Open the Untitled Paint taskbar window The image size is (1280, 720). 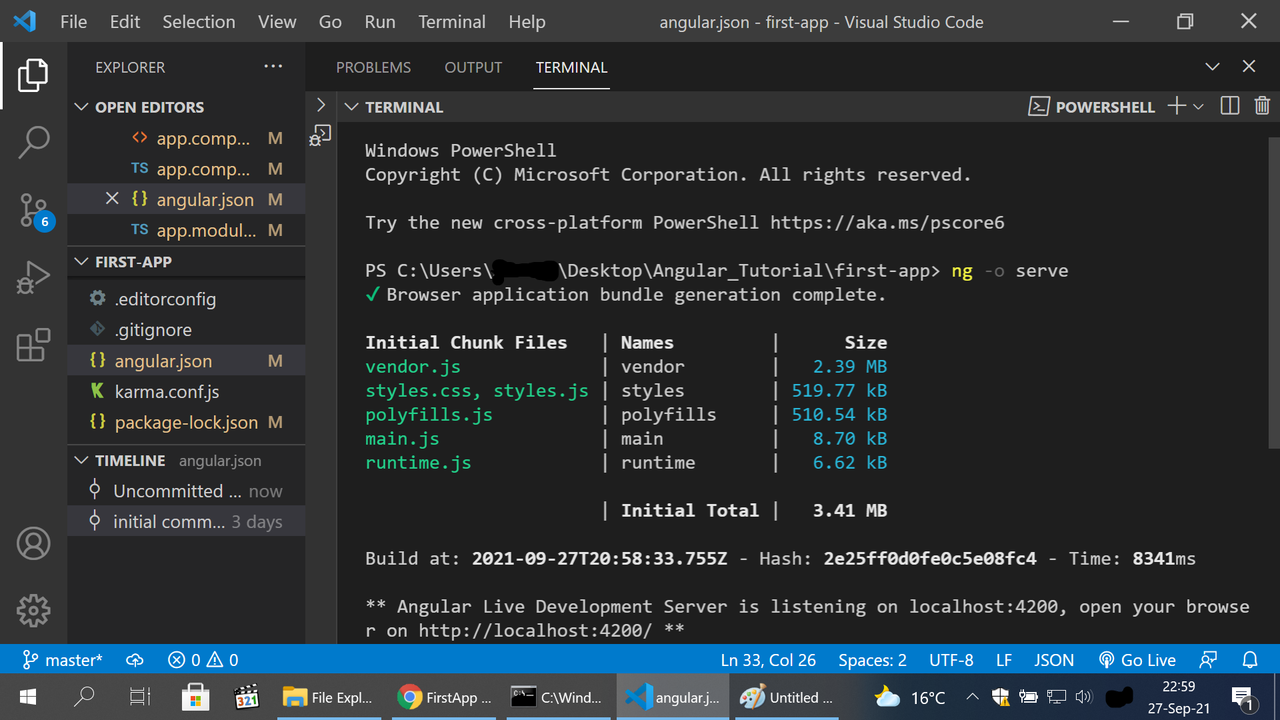click(789, 697)
